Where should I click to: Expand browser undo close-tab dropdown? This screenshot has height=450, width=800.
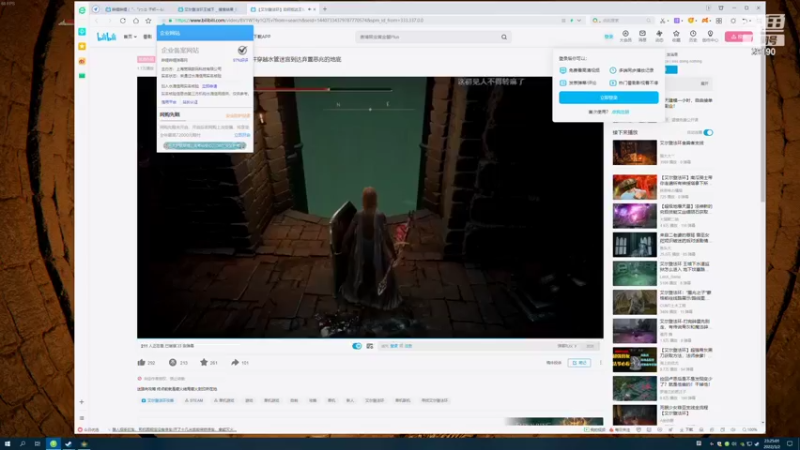(751, 20)
